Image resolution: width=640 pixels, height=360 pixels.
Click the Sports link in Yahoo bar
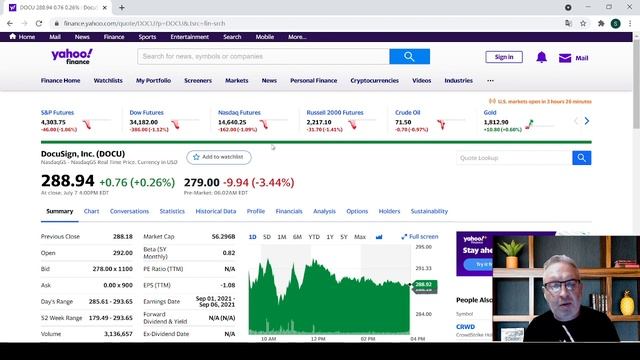click(147, 37)
